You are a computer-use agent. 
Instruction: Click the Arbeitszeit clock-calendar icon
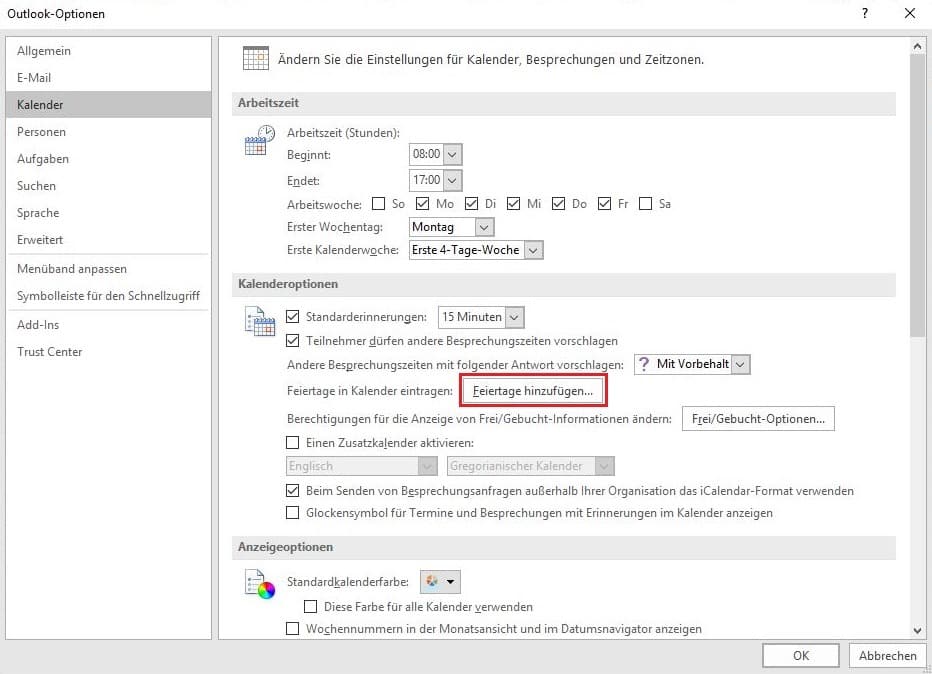(260, 140)
